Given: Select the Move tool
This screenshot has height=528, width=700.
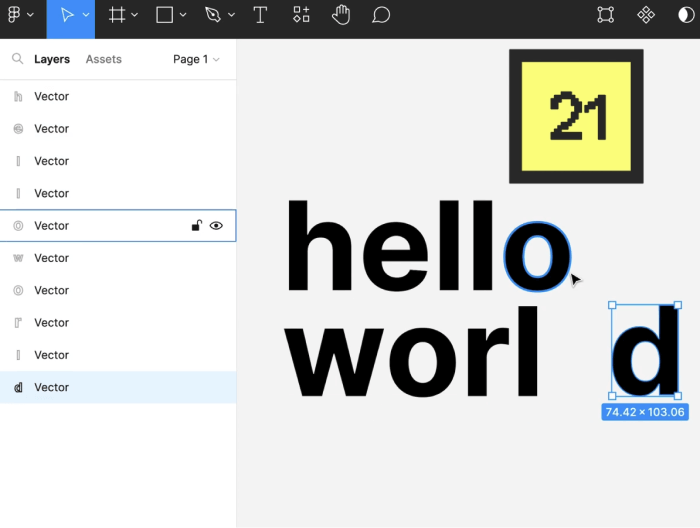Looking at the screenshot, I should [66, 15].
